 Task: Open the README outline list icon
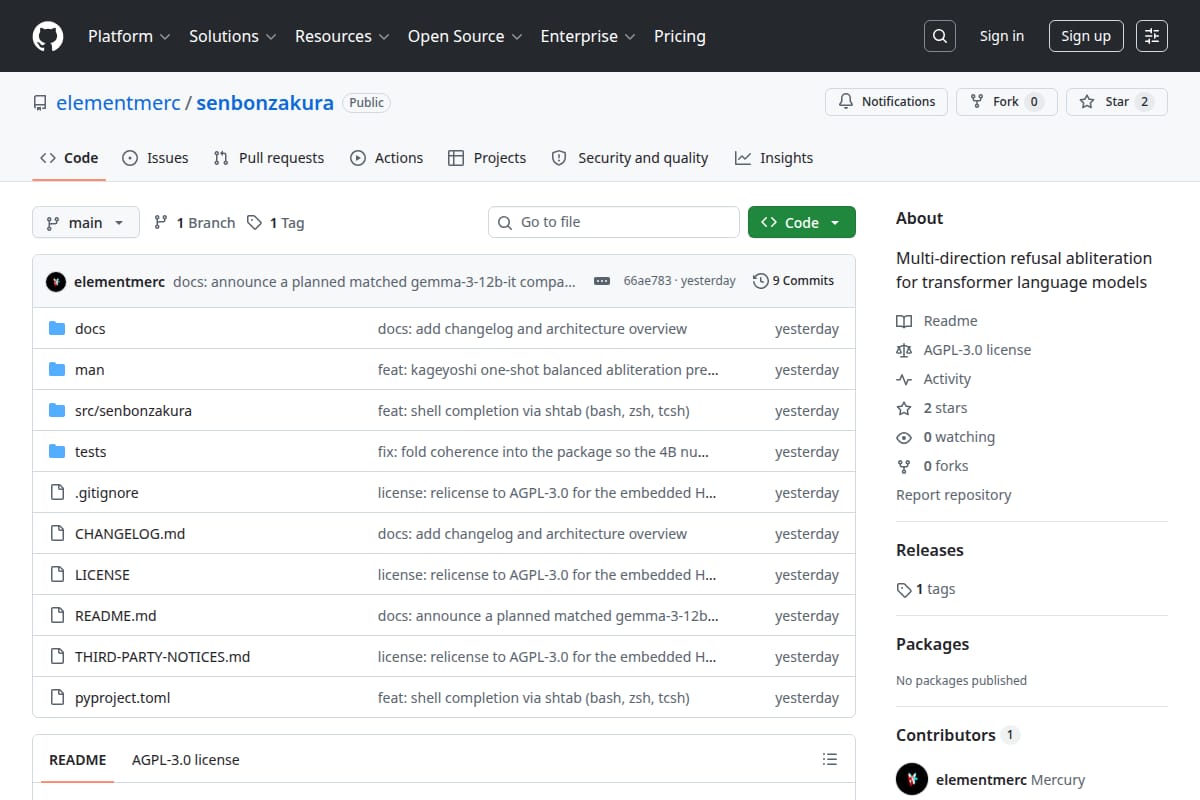tap(829, 760)
